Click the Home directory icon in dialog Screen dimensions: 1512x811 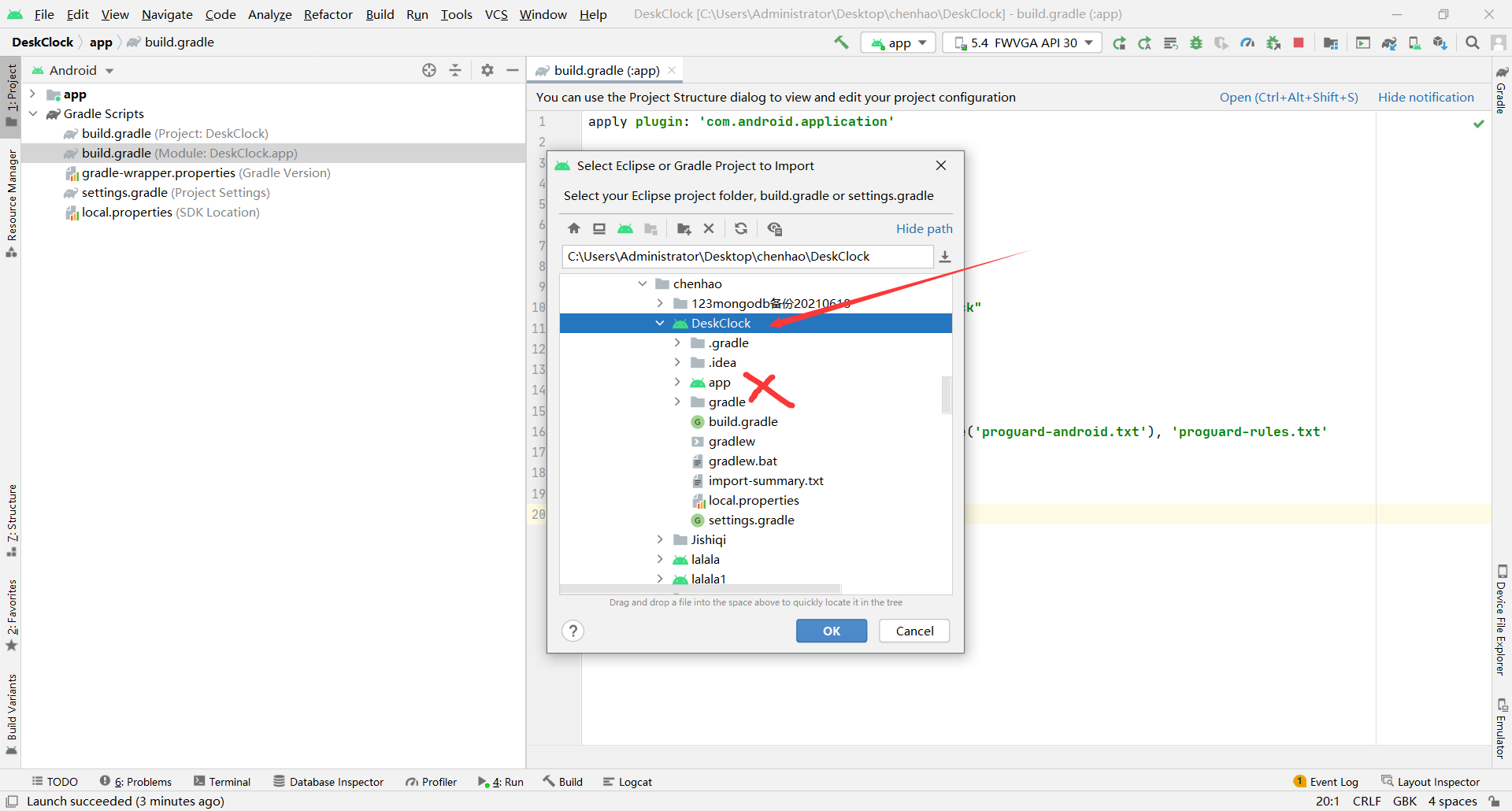click(x=574, y=228)
